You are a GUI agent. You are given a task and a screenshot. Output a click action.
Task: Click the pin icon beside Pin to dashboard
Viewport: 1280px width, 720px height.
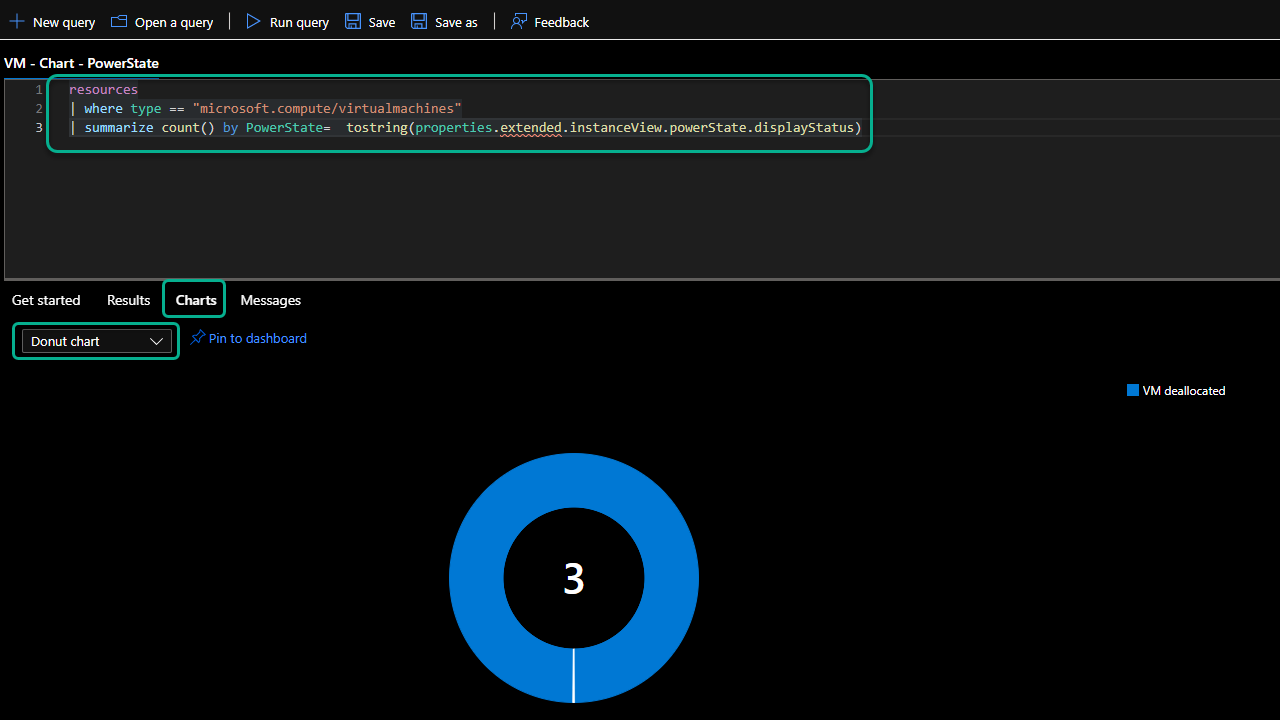tap(198, 338)
